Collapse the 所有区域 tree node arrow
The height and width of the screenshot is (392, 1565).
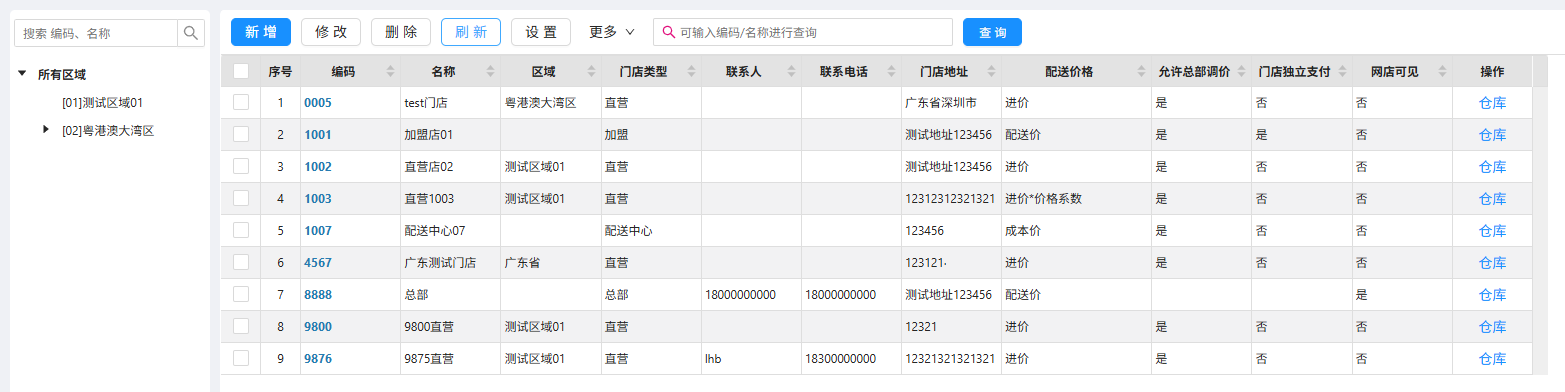coord(23,74)
